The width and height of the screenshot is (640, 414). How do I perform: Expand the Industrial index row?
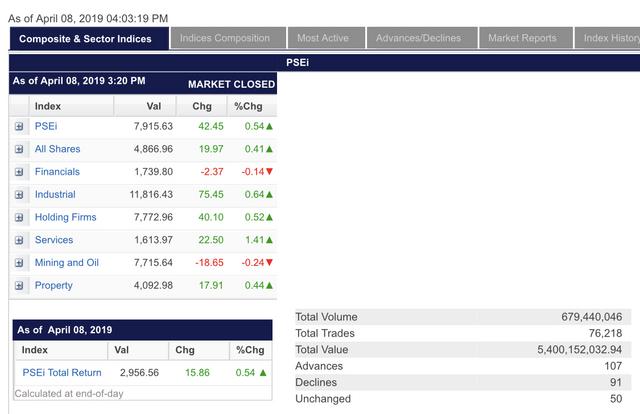click(19, 195)
